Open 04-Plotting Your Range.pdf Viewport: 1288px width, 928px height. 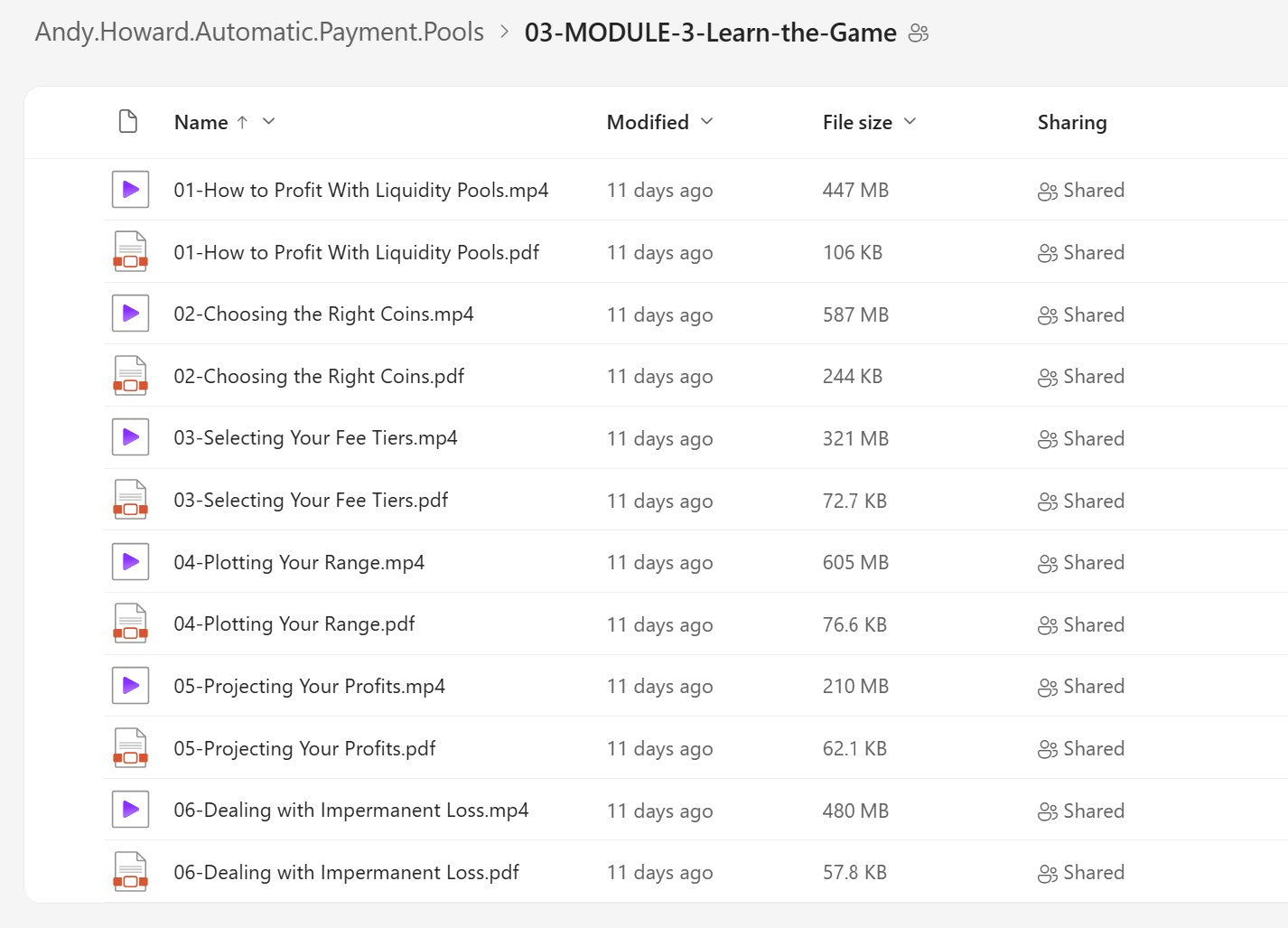click(294, 624)
